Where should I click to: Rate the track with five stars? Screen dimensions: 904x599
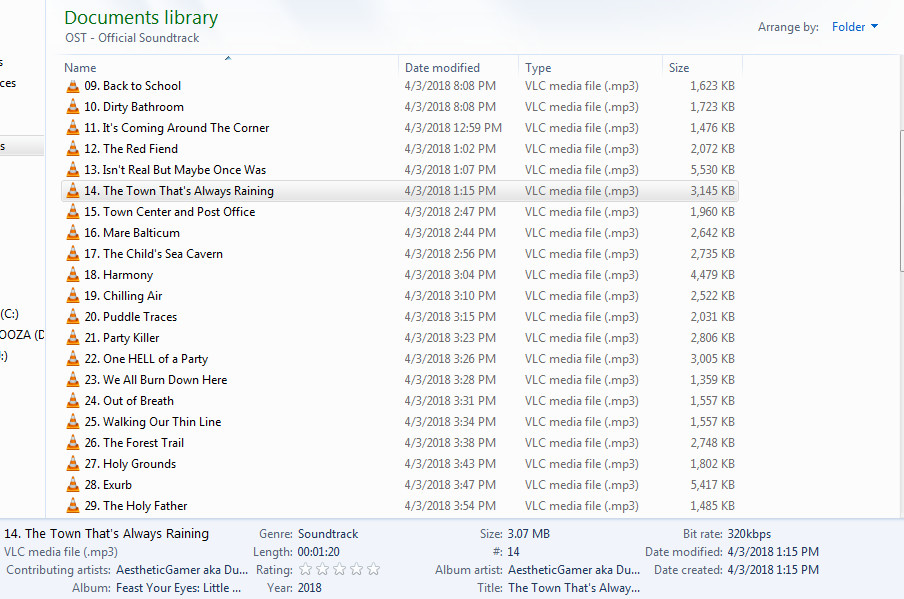[x=374, y=570]
